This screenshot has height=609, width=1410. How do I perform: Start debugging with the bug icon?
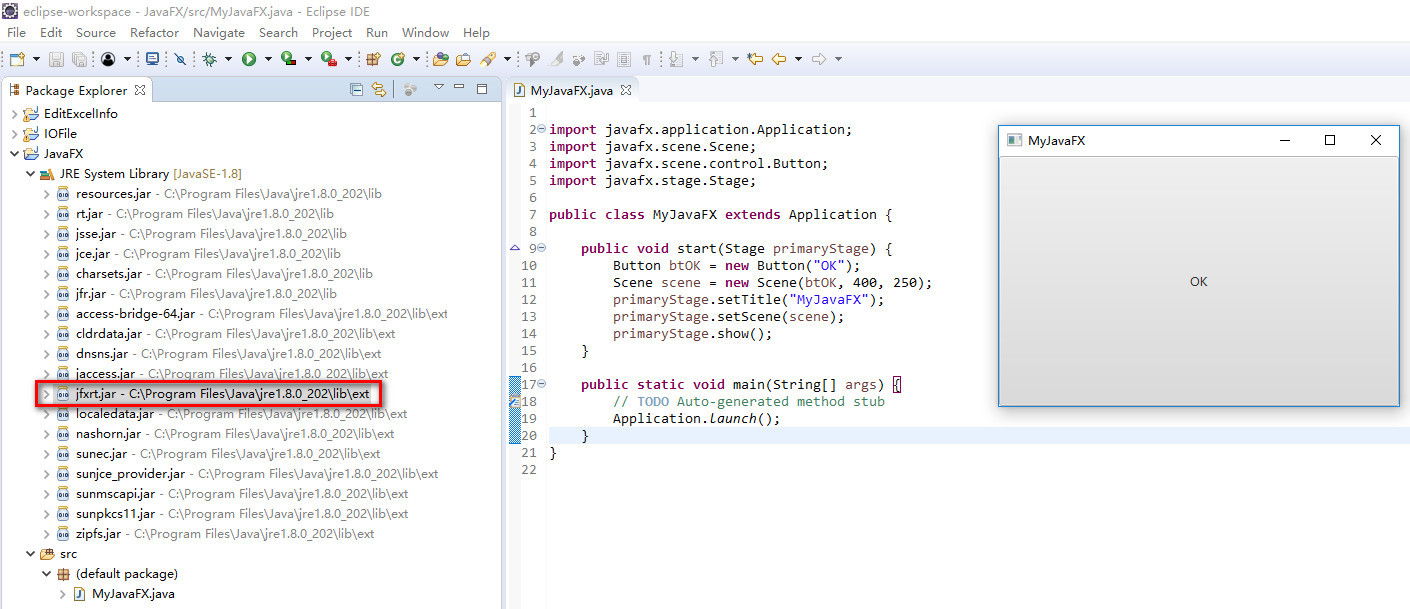click(210, 59)
